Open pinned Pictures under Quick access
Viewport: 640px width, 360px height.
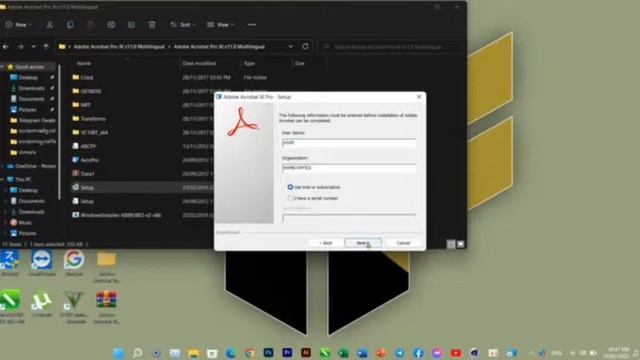click(x=27, y=109)
